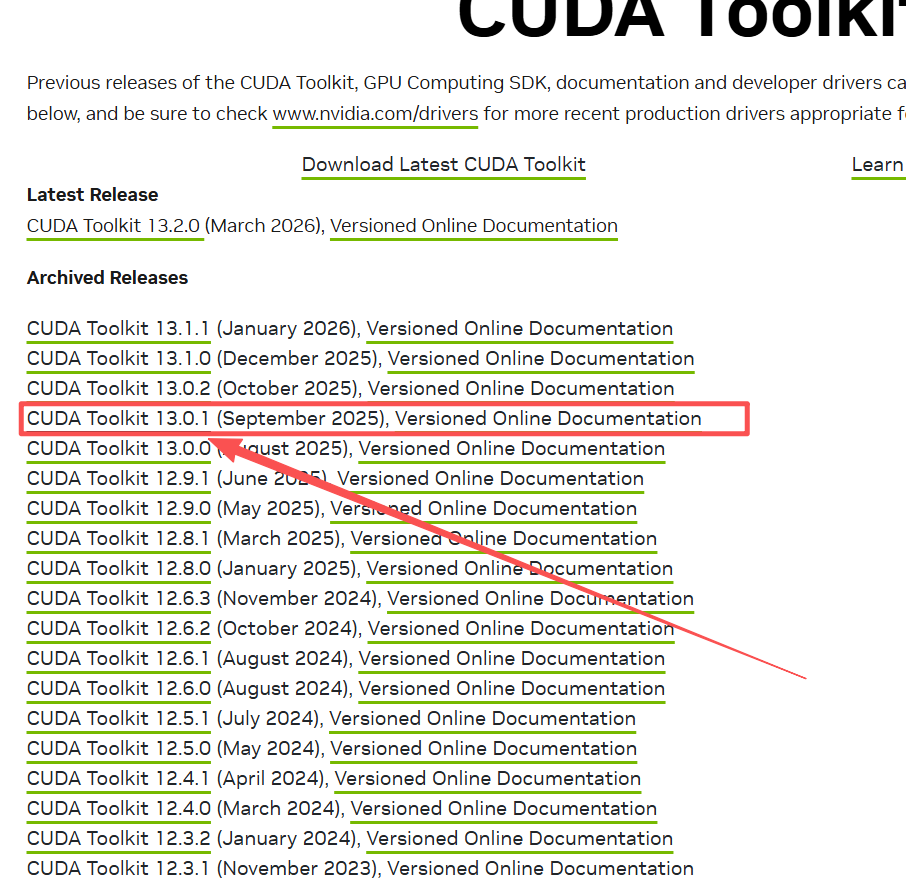This screenshot has height=878, width=906.
Task: Open documentation link for CUDA 12.4.1
Action: click(488, 779)
